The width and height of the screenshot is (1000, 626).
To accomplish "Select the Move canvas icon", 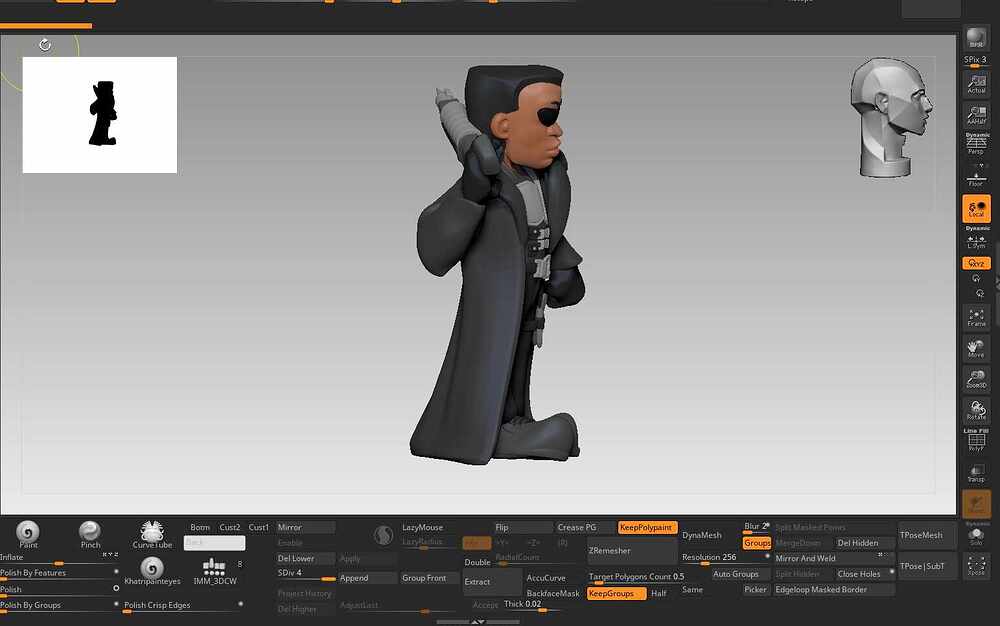I will pyautogui.click(x=976, y=348).
